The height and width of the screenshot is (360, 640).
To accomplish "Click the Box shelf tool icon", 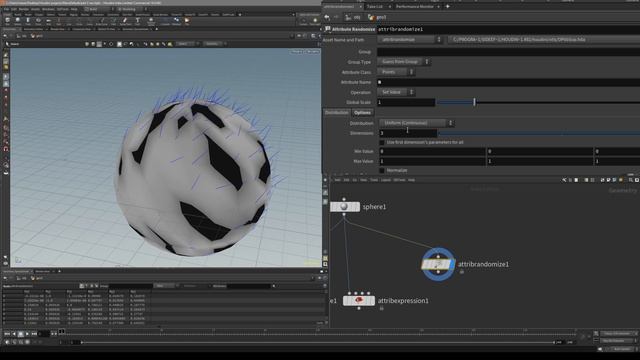I will pyautogui.click(x=7, y=20).
